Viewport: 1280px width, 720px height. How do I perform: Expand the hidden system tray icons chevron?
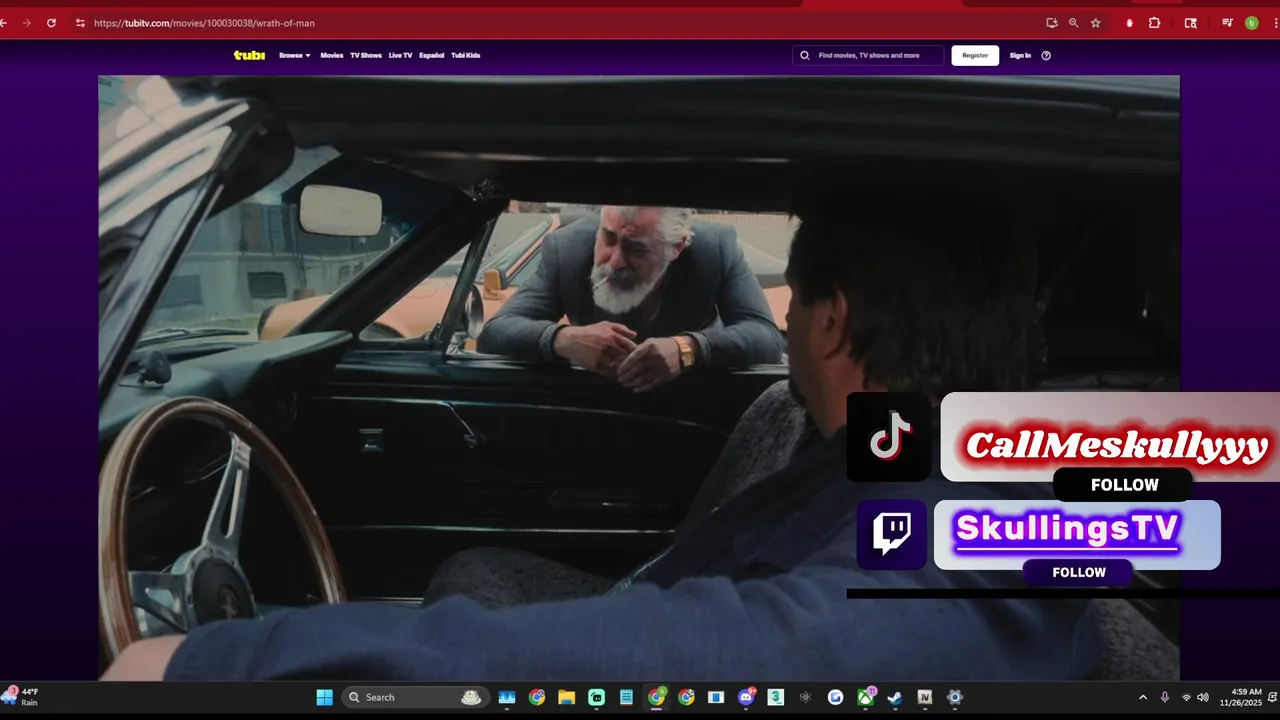click(x=1143, y=697)
